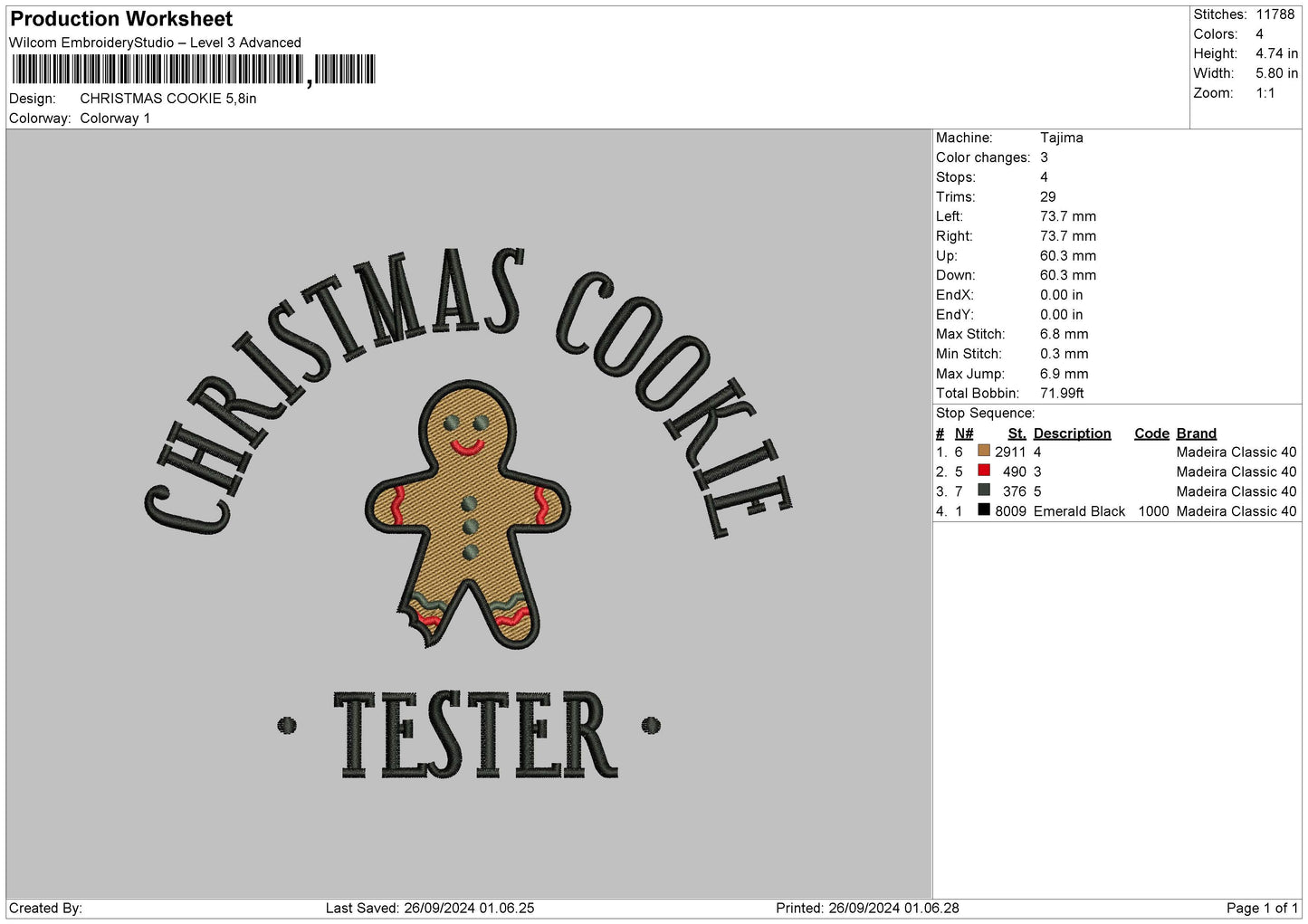Click the 'Right:' label
The width and height of the screenshot is (1308, 924).
[954, 236]
